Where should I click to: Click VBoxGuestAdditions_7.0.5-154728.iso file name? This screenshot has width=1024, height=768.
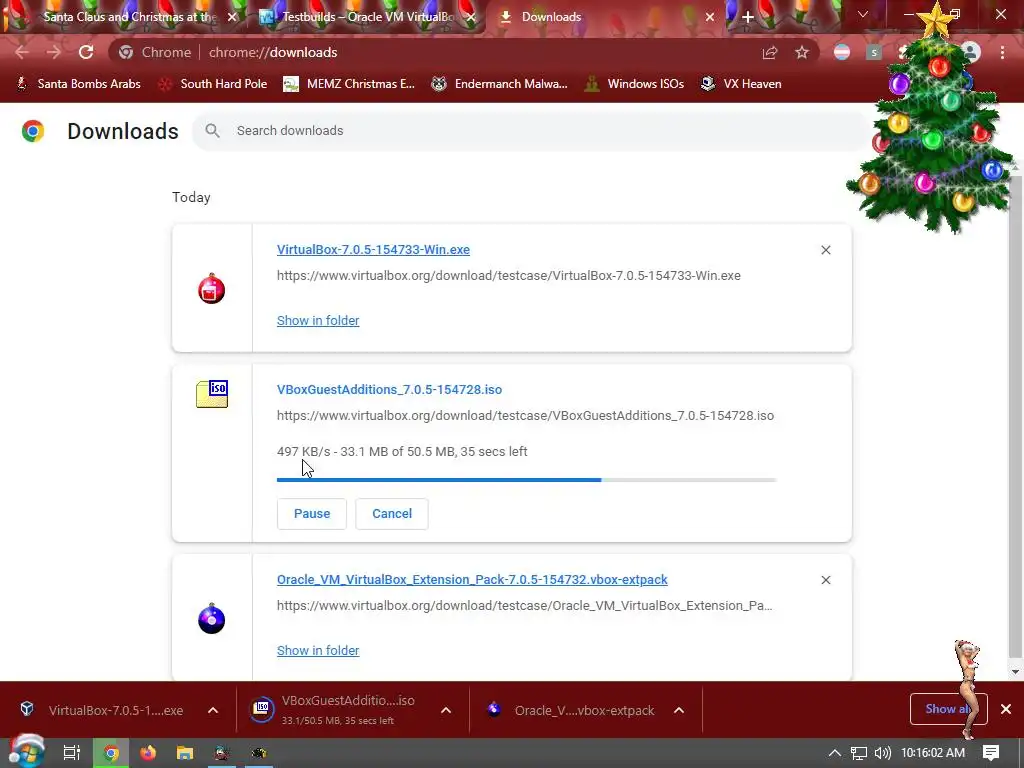tap(389, 389)
